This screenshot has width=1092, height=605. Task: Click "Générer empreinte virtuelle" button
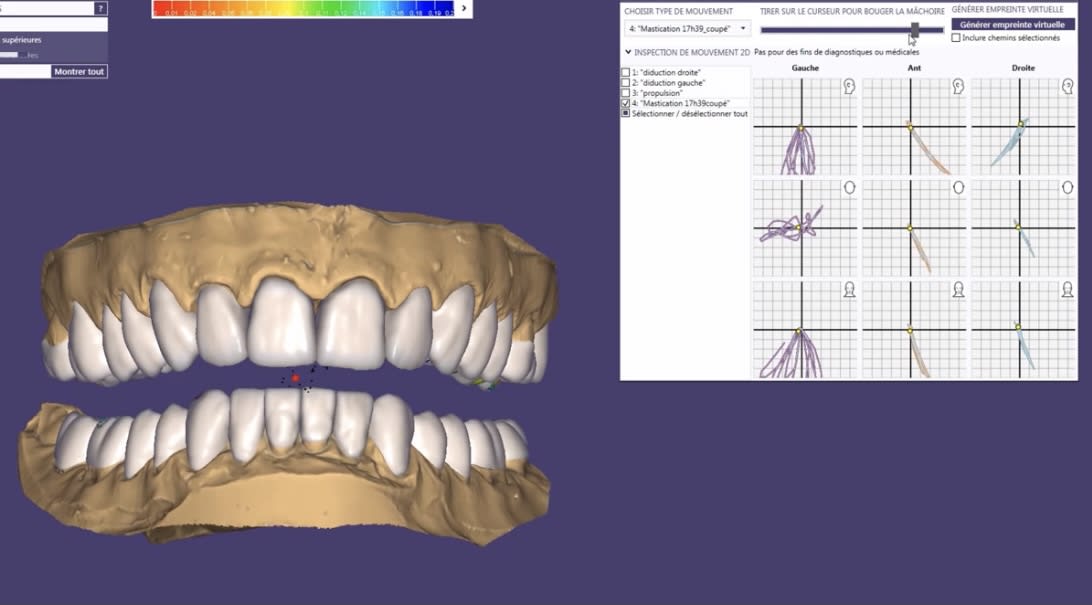click(1013, 24)
